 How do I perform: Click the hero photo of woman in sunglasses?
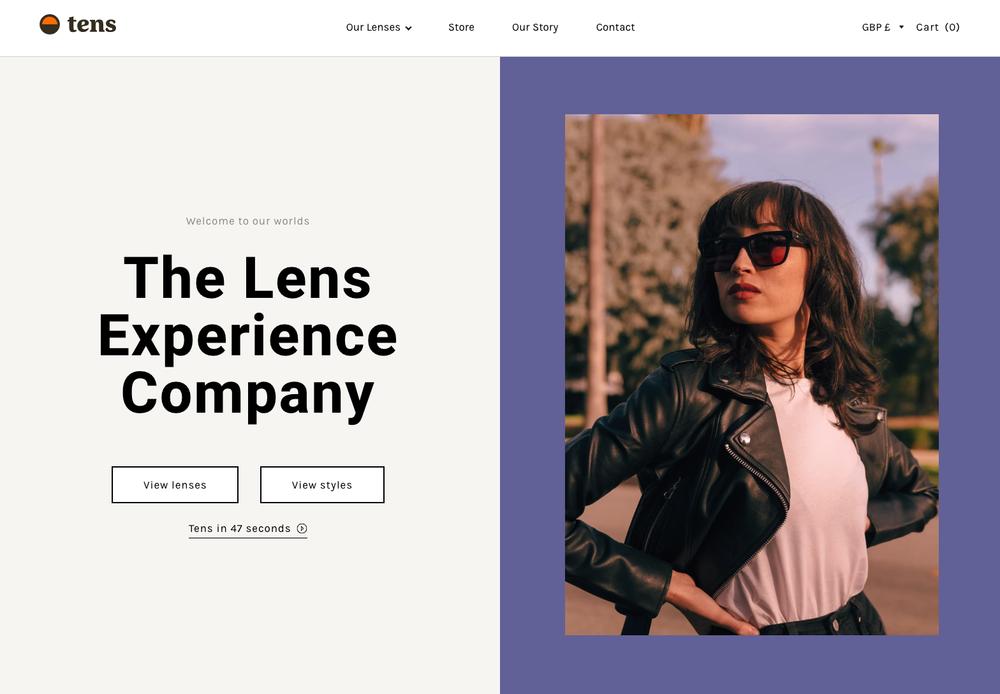pos(752,374)
